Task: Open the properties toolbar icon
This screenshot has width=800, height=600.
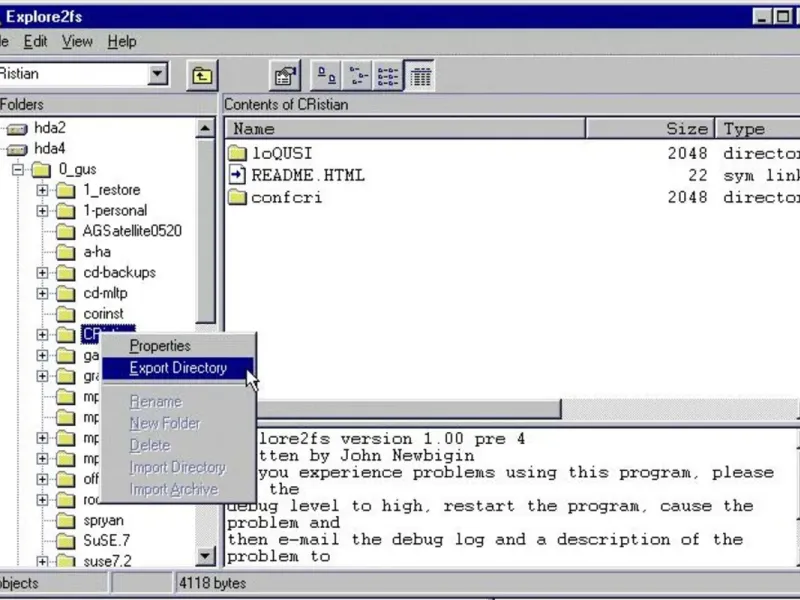Action: click(x=285, y=76)
